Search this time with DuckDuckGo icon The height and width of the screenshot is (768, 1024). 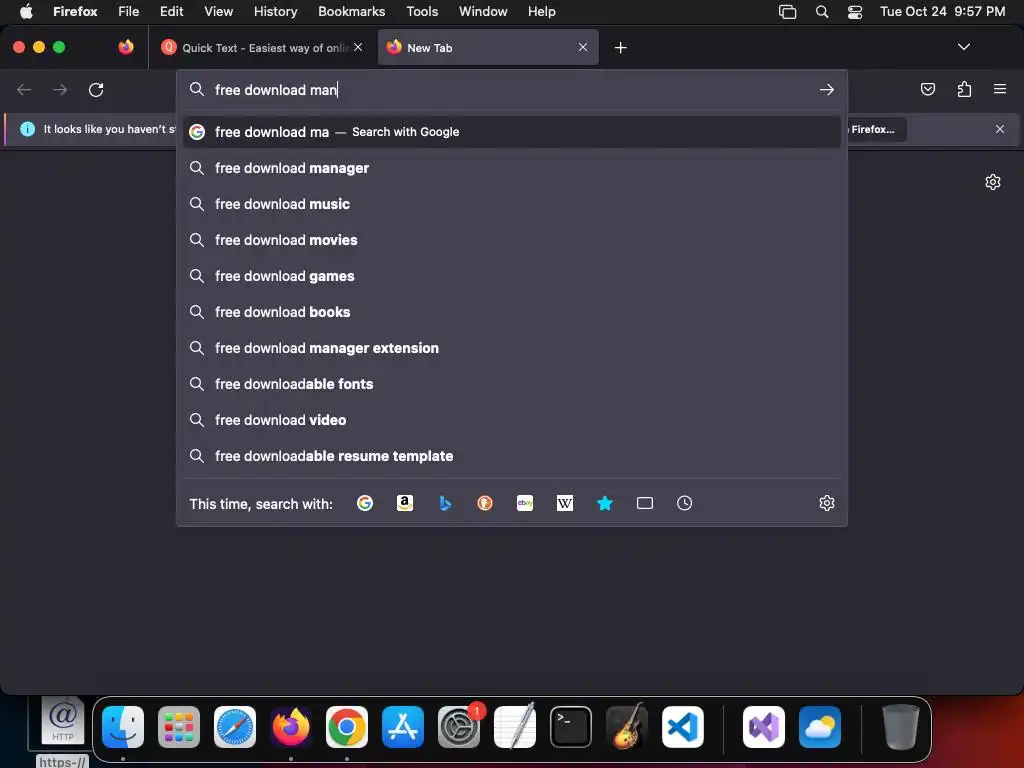485,503
